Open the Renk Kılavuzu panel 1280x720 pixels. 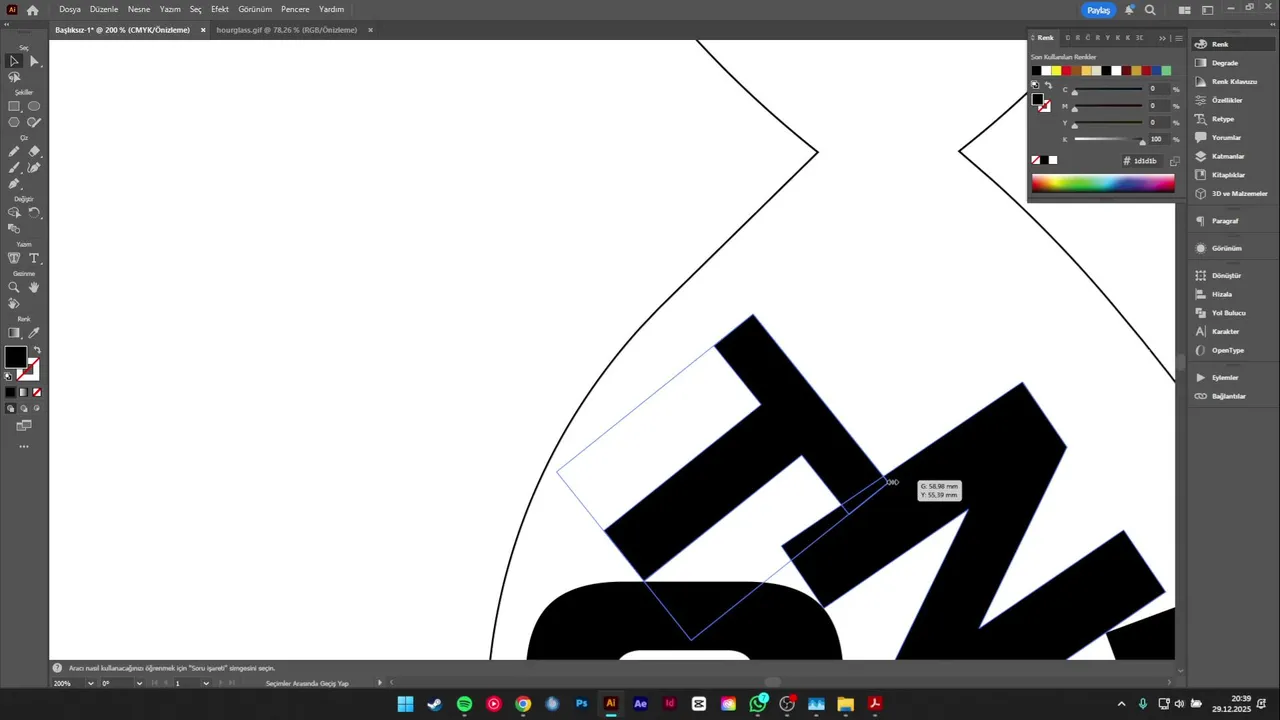(x=1234, y=82)
